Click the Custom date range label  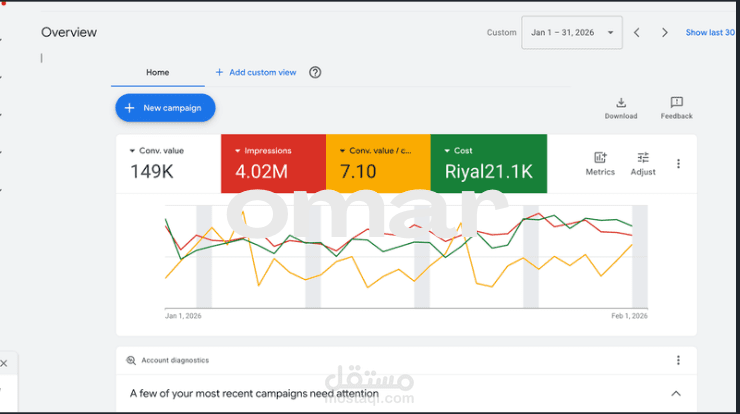coord(502,33)
